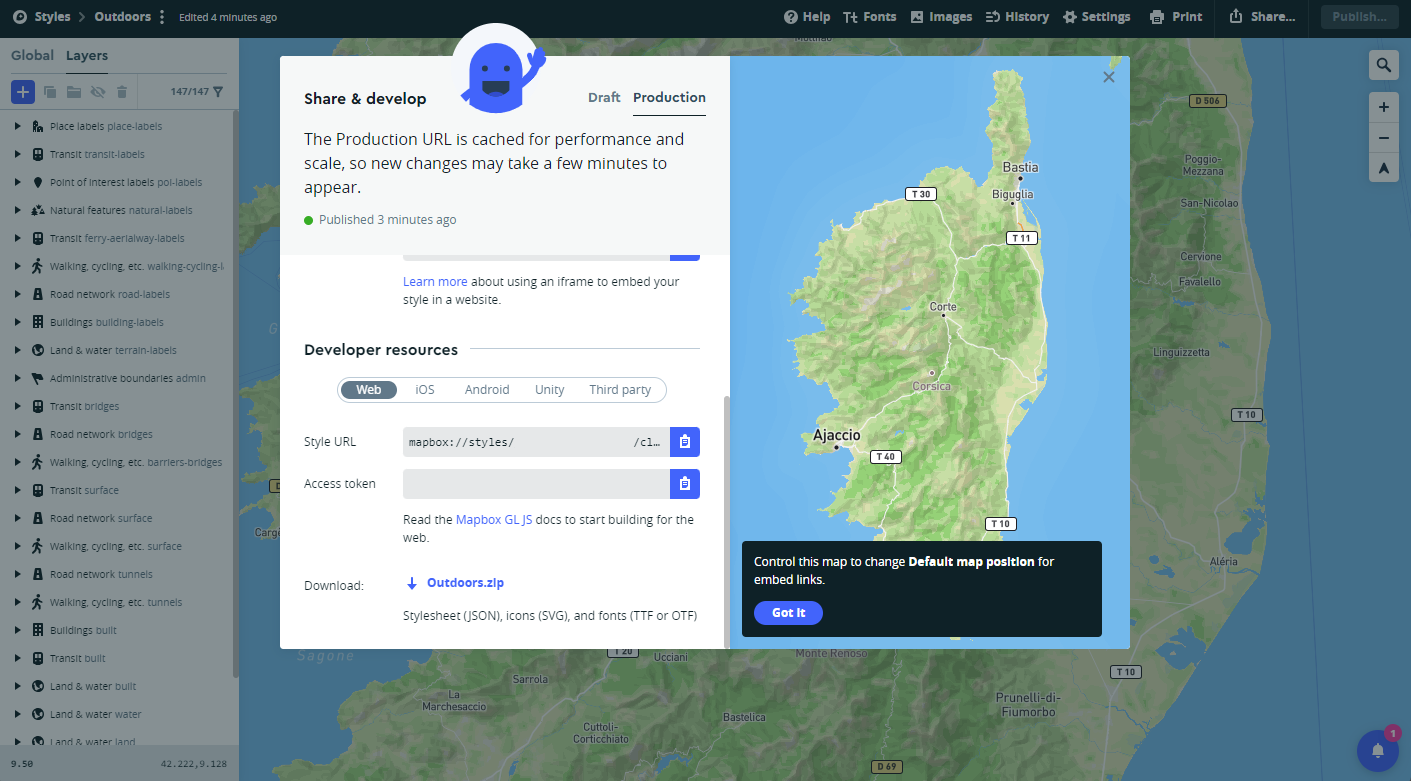Image resolution: width=1411 pixels, height=781 pixels.
Task: Dismiss the map tooltip with Got it
Action: (788, 612)
